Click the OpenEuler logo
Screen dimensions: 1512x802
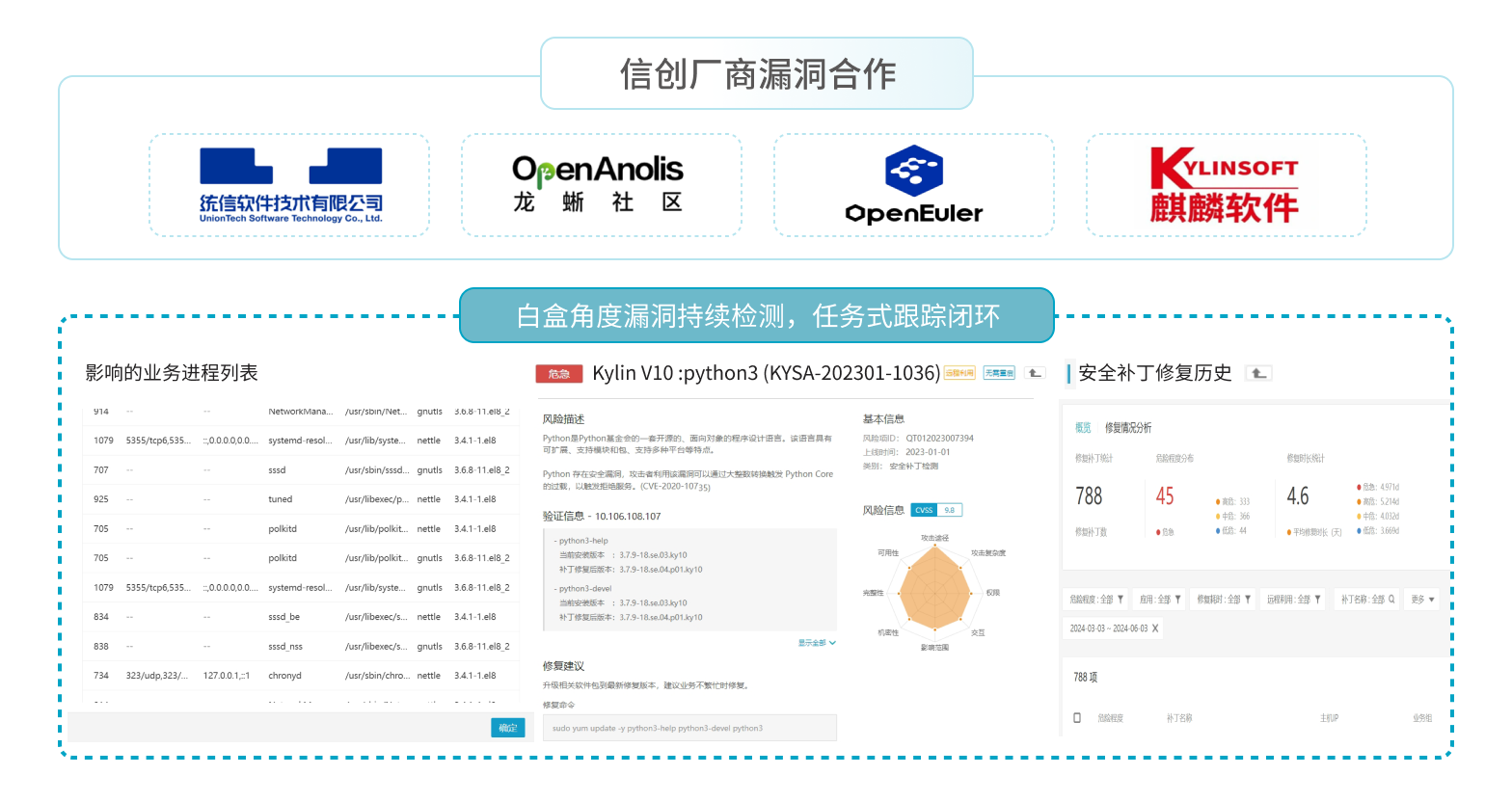(914, 185)
